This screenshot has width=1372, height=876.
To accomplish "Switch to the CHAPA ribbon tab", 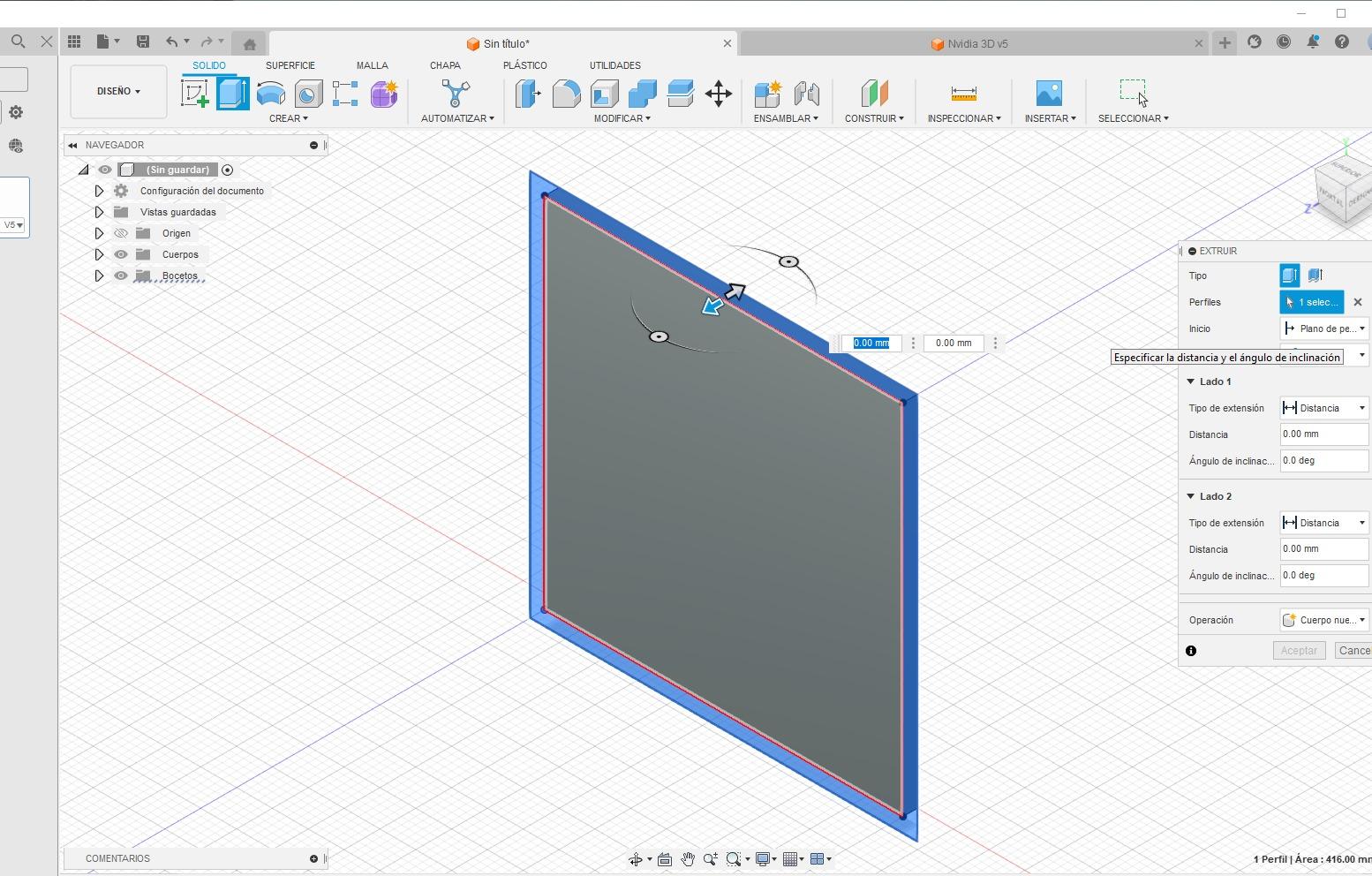I will [x=445, y=65].
